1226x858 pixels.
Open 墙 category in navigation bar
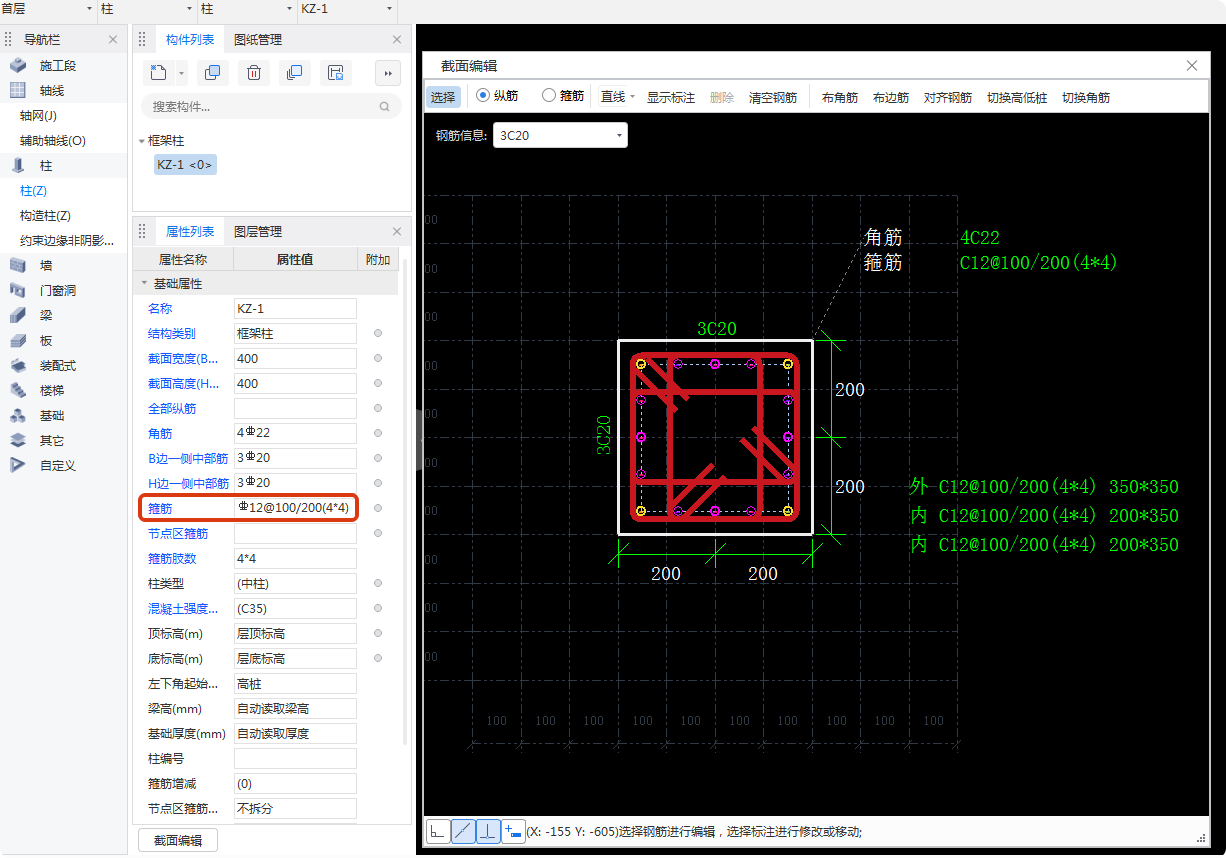pyautogui.click(x=46, y=266)
